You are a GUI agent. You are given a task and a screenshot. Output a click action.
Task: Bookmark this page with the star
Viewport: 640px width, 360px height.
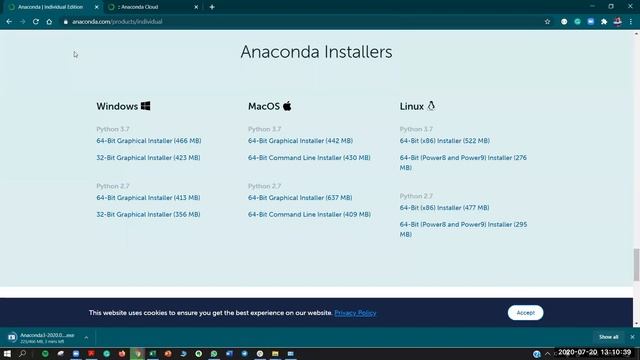coord(547,22)
